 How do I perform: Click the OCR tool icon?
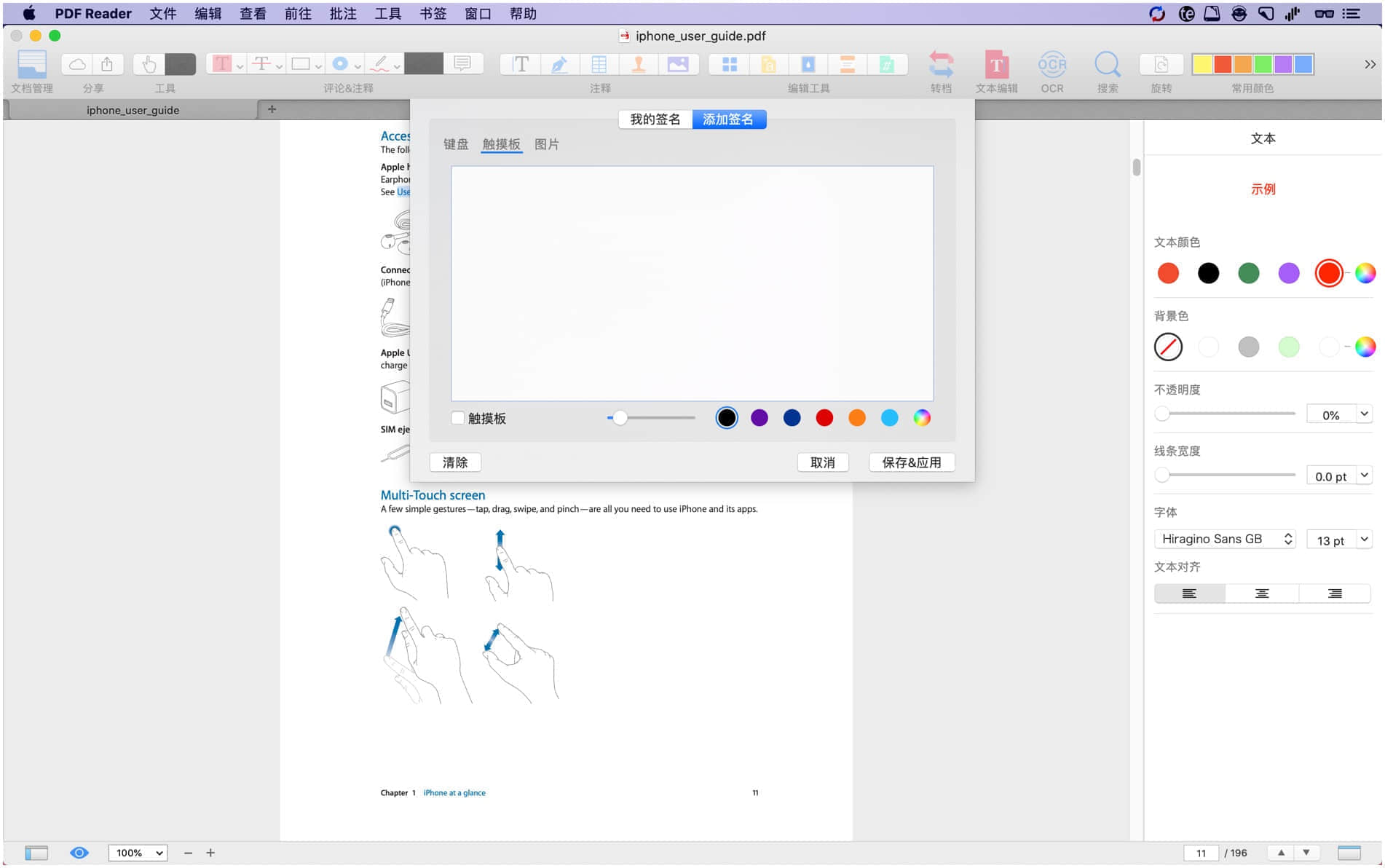coord(1051,66)
